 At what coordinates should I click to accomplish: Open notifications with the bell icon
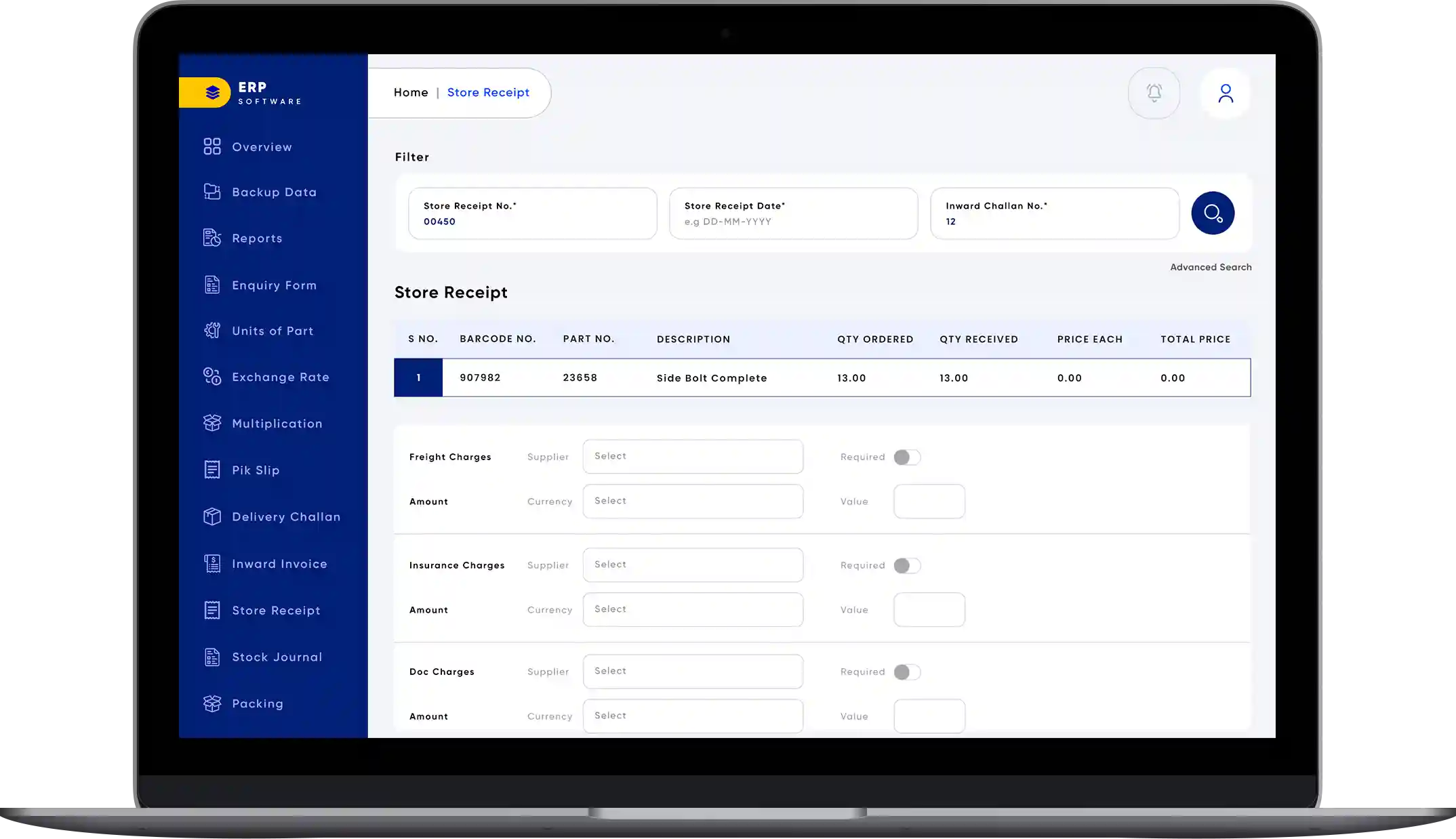(x=1154, y=93)
